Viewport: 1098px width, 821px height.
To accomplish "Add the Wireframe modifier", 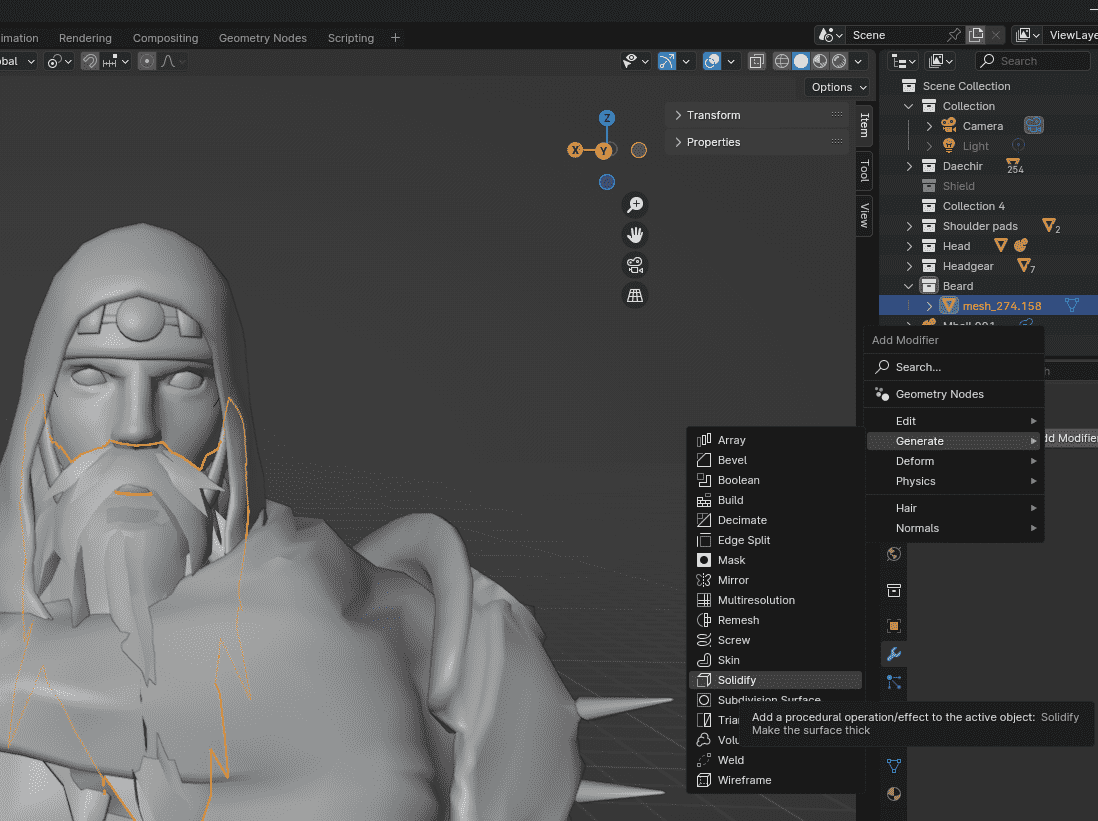I will coord(775,780).
